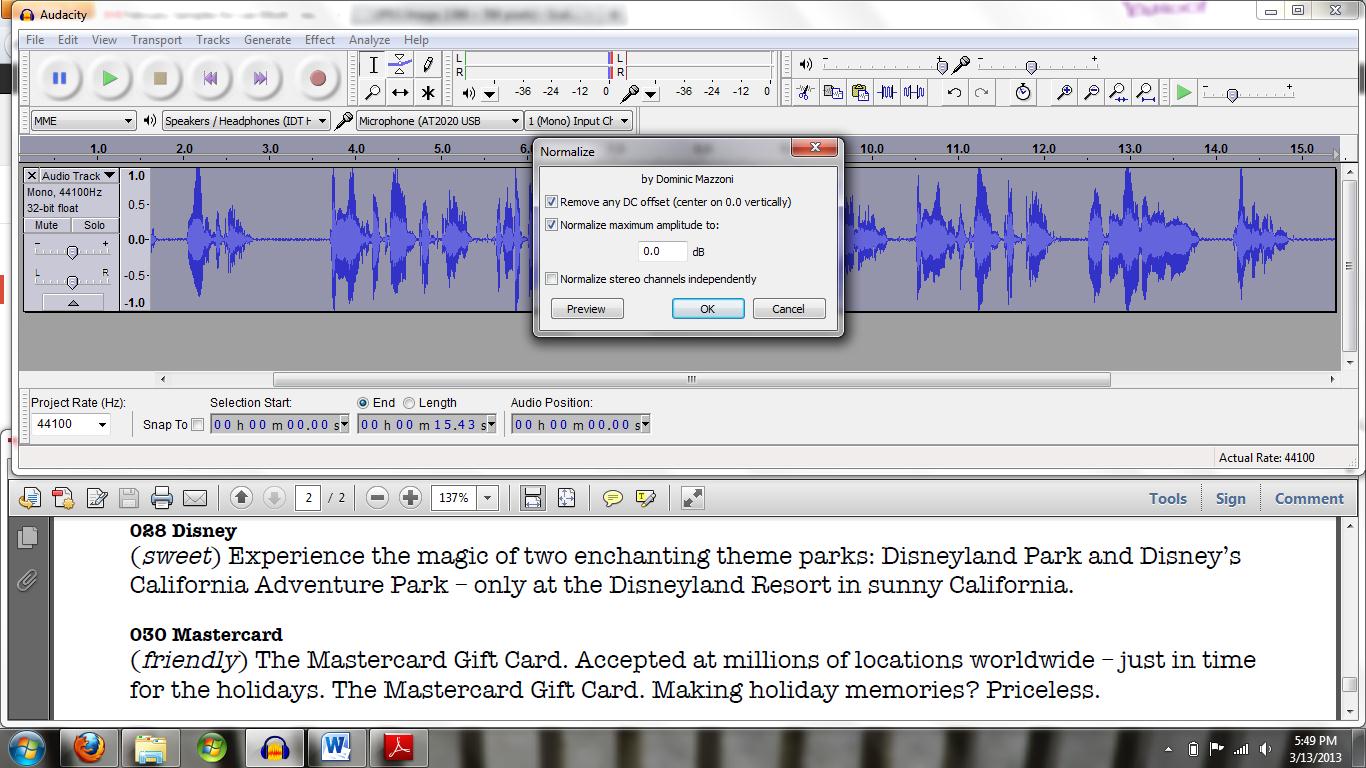1366x768 pixels.
Task: Click the normalize amplitude dB value field
Action: click(x=663, y=251)
